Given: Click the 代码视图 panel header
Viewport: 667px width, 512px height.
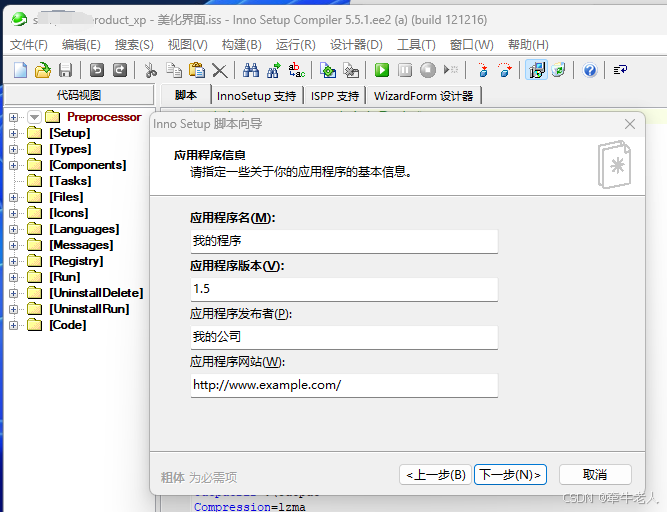Looking at the screenshot, I should (x=79, y=95).
